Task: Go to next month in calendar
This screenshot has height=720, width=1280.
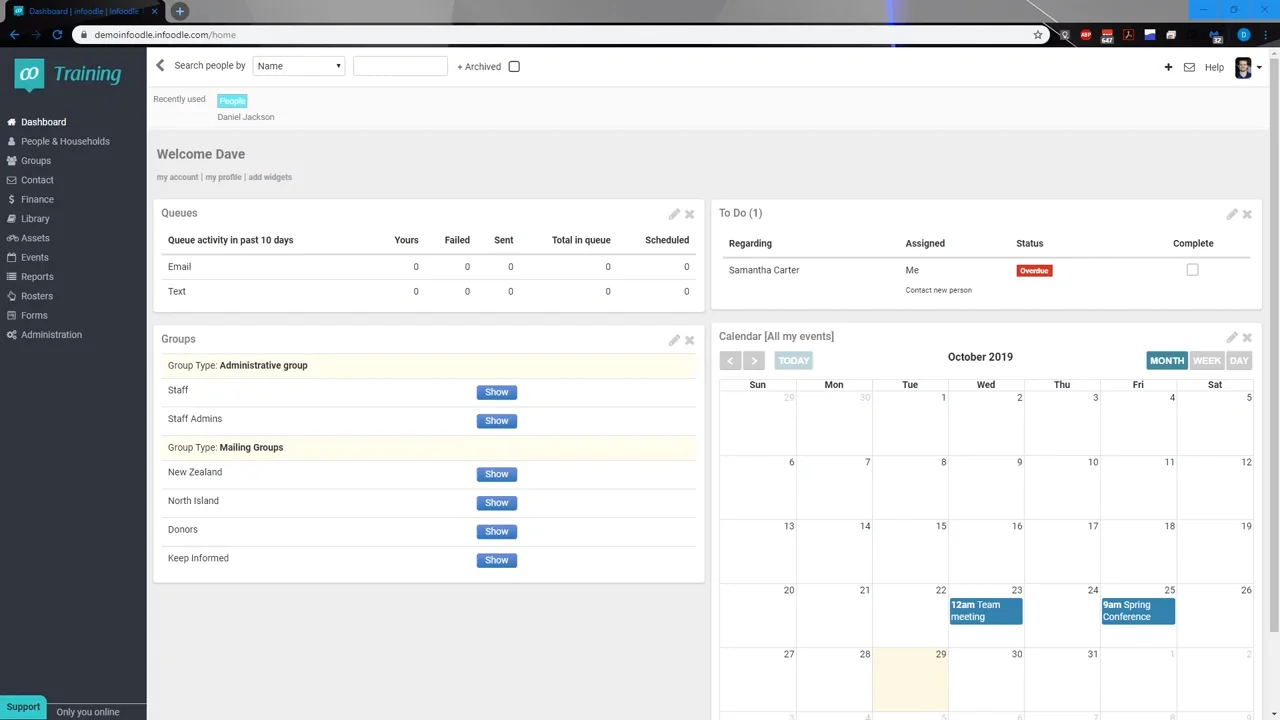Action: 754,361
